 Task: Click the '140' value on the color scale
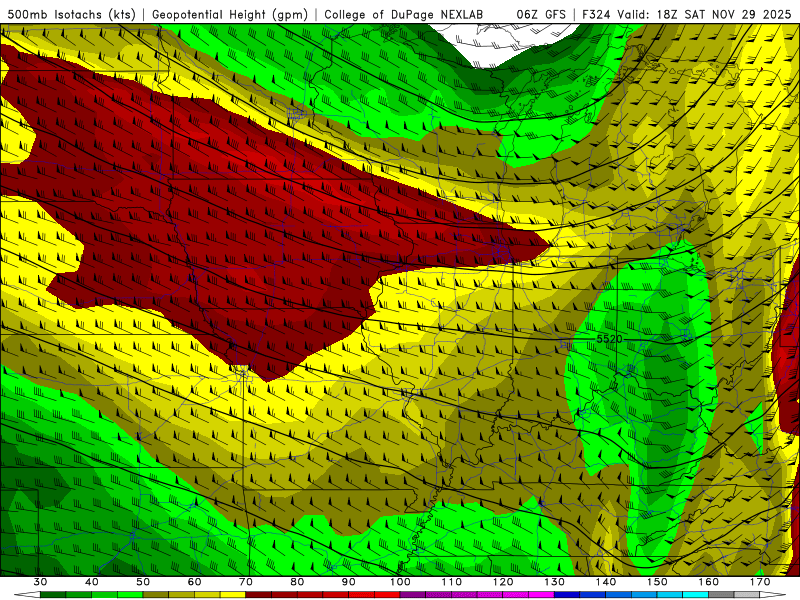[606, 582]
